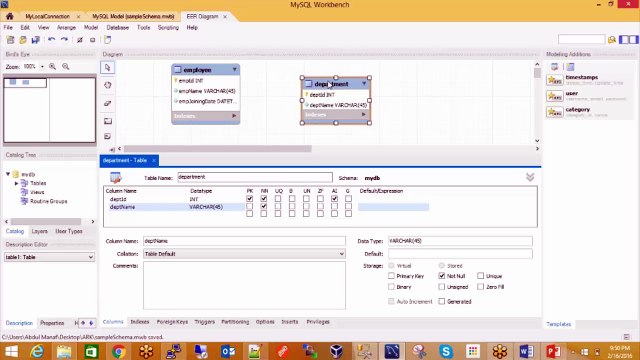Click the search icon next to the search box
The image size is (640, 360).
coord(611,40)
